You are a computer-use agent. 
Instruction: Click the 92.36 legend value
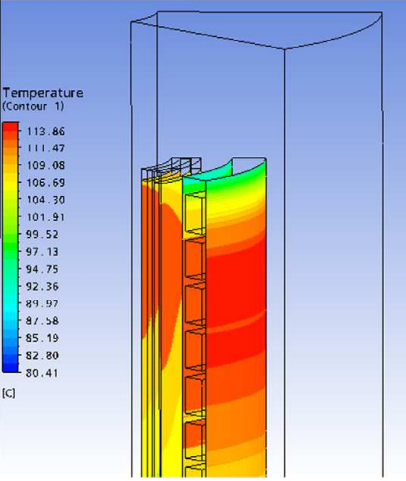coord(42,286)
